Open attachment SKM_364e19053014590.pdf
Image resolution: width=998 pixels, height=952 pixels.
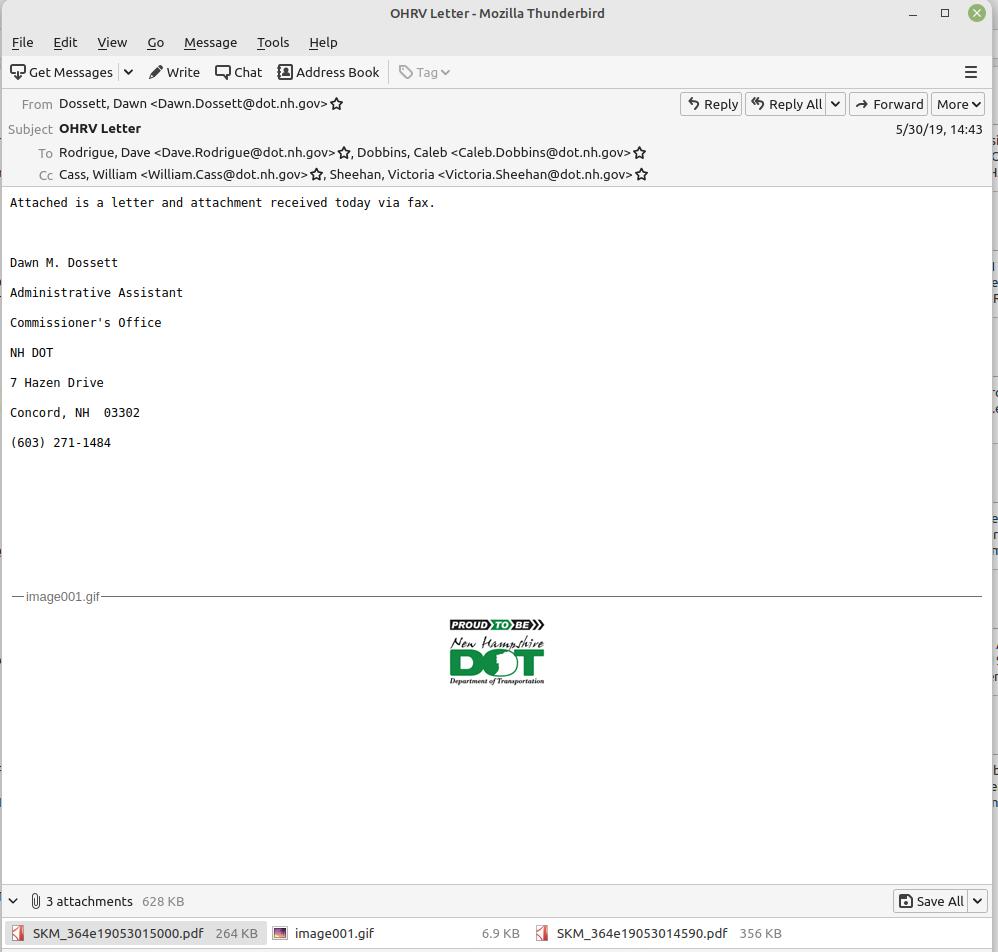641,933
